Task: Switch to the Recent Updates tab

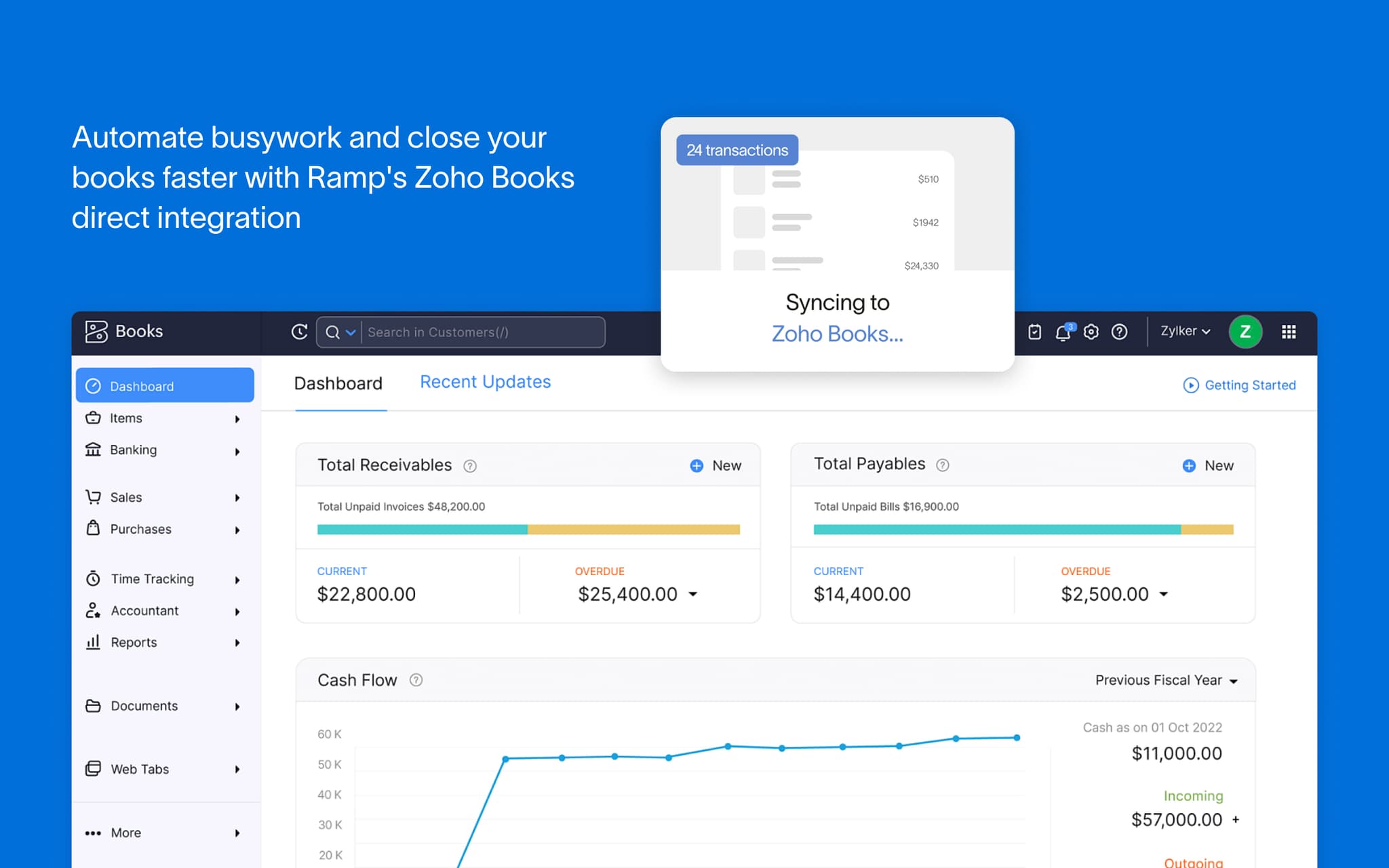Action: pyautogui.click(x=485, y=382)
